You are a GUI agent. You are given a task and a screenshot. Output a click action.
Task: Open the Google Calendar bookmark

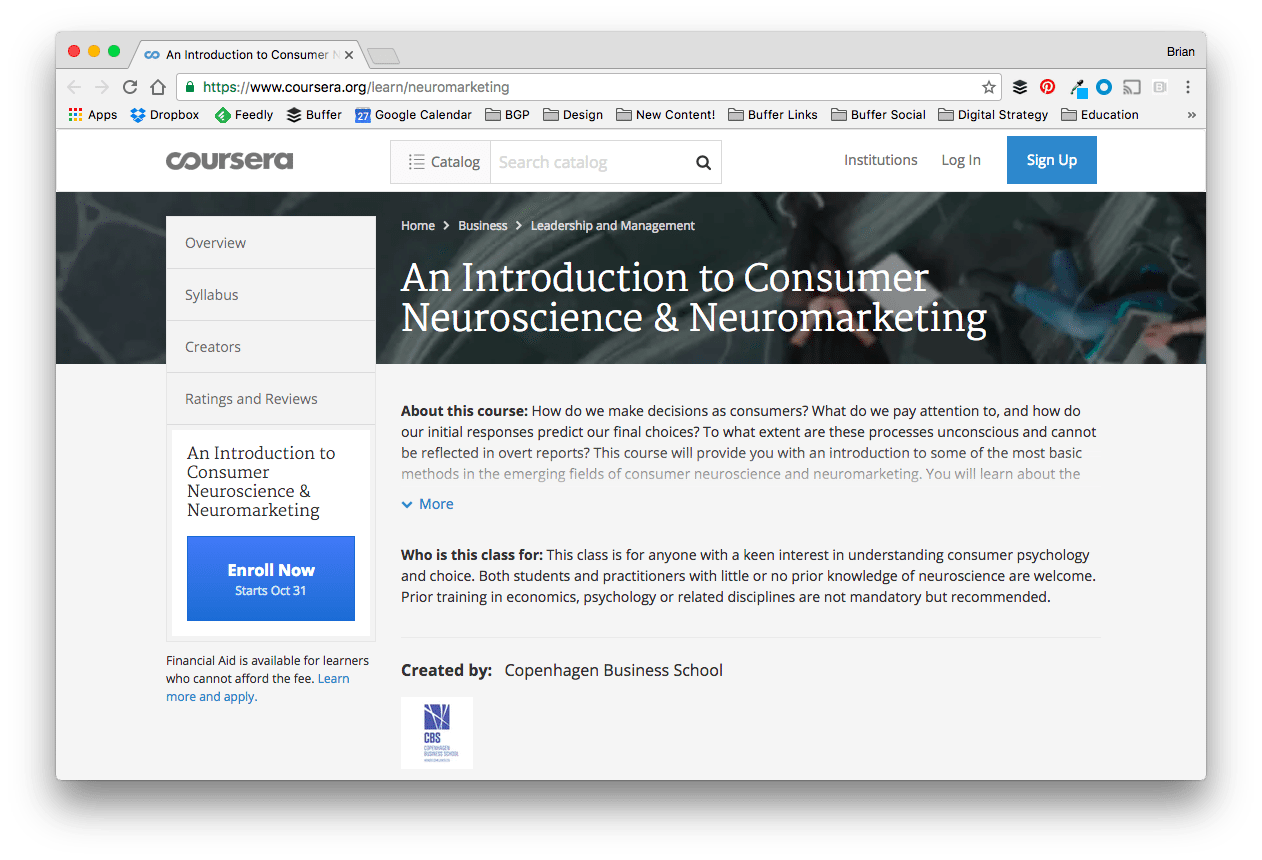[x=413, y=114]
